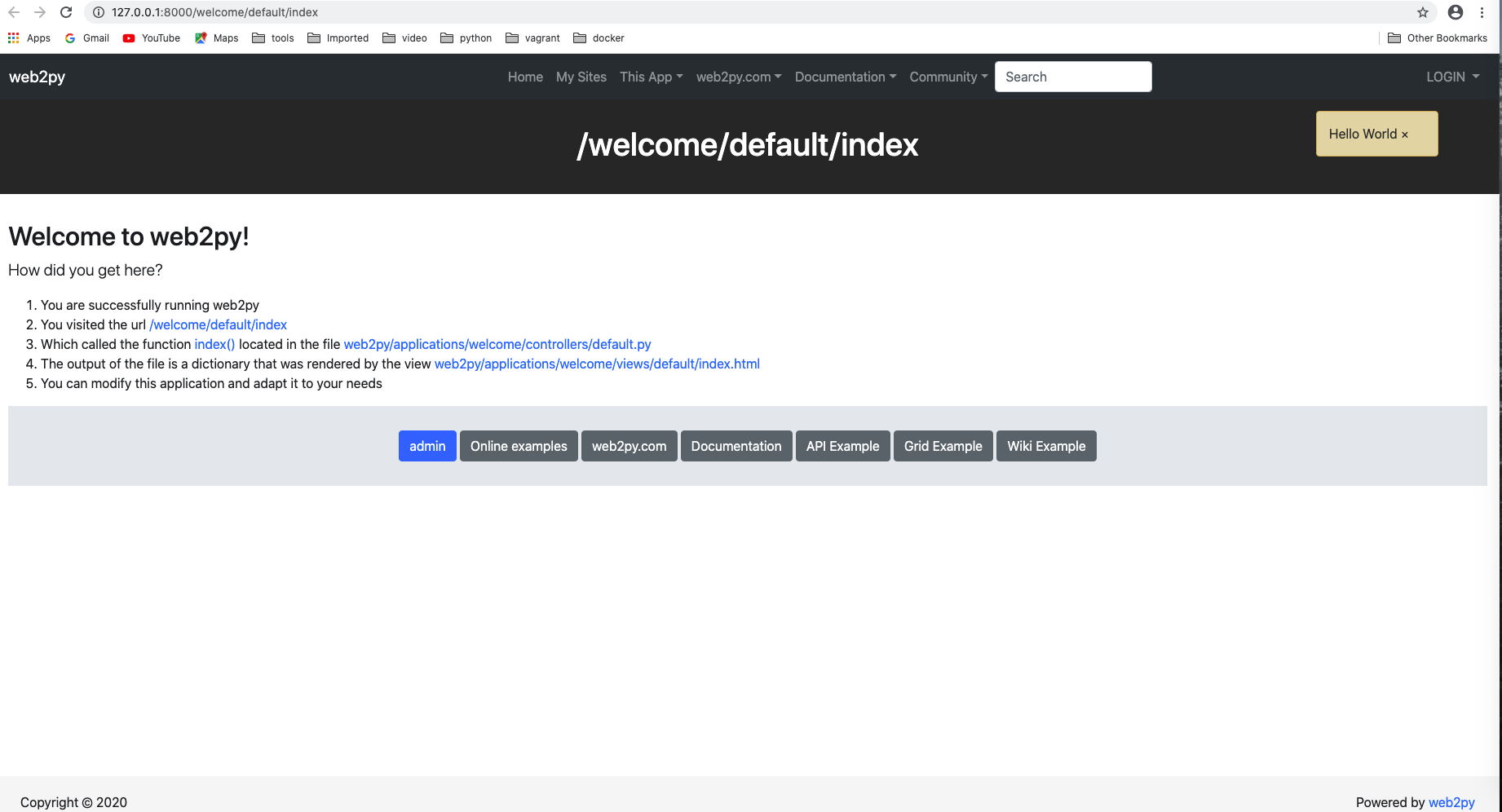Viewport: 1502px width, 812px height.
Task: Open the YouTube bookmark
Action: point(152,38)
